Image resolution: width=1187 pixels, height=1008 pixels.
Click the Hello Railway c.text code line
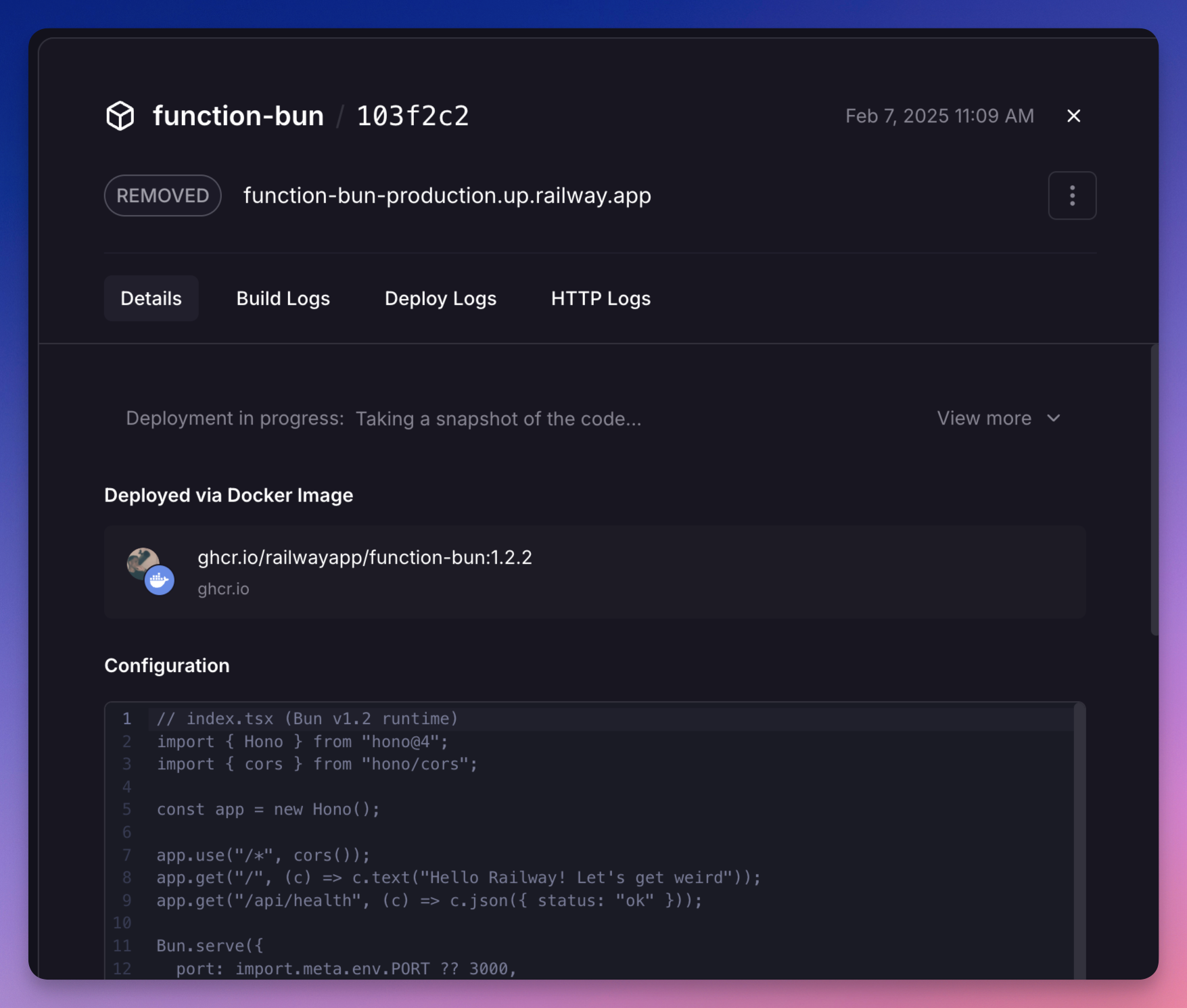(459, 878)
